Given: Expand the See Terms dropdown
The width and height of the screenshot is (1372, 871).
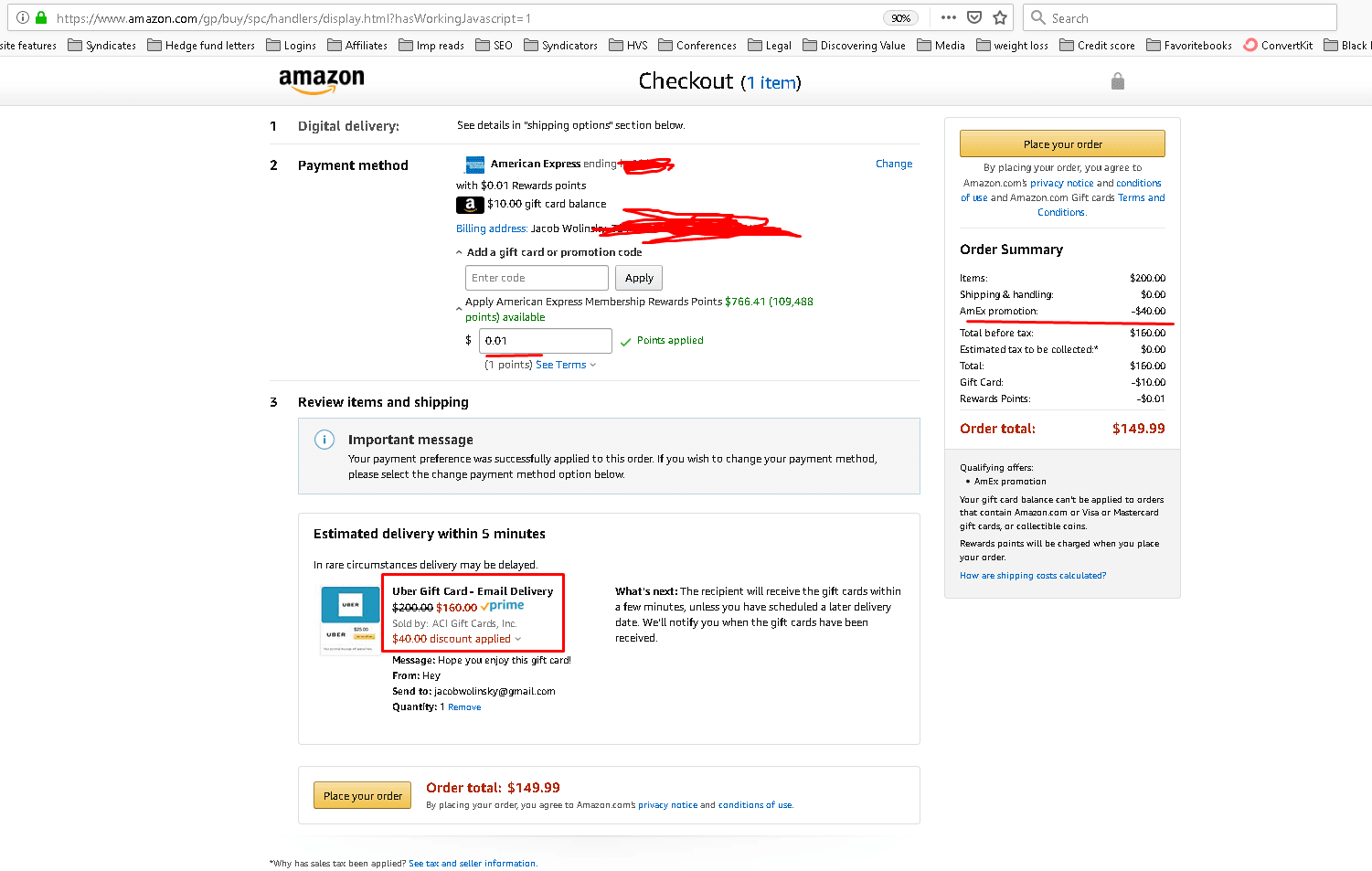Looking at the screenshot, I should click(x=566, y=365).
